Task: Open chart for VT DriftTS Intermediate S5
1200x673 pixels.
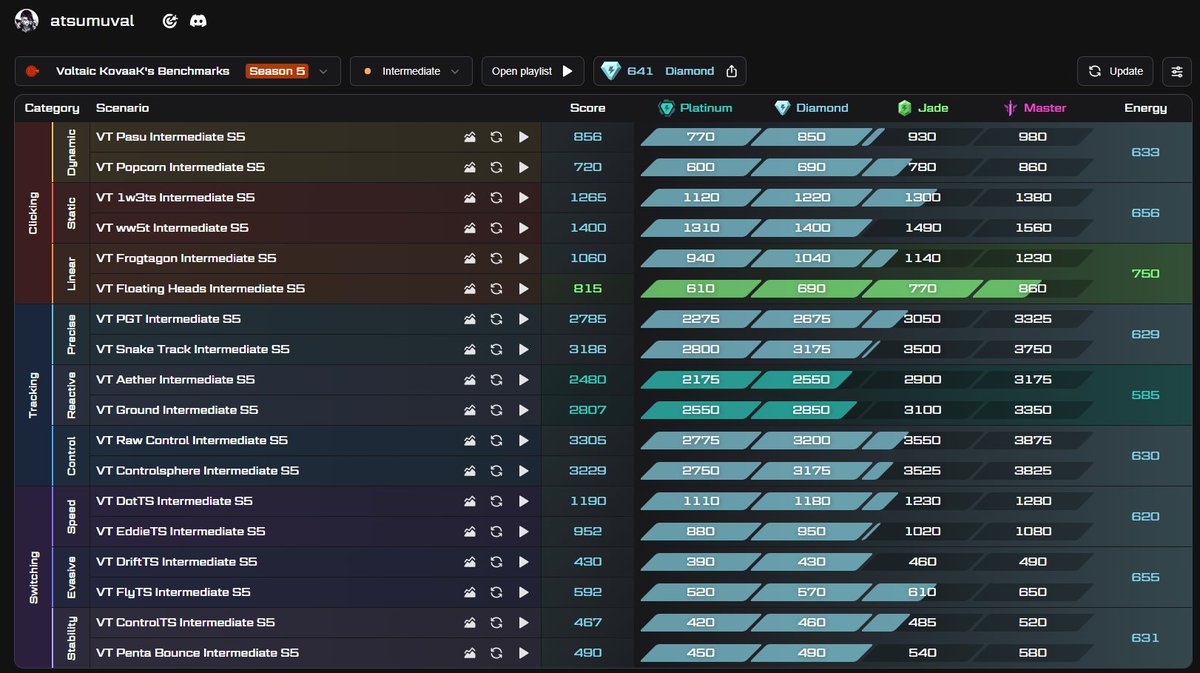Action: [470, 562]
